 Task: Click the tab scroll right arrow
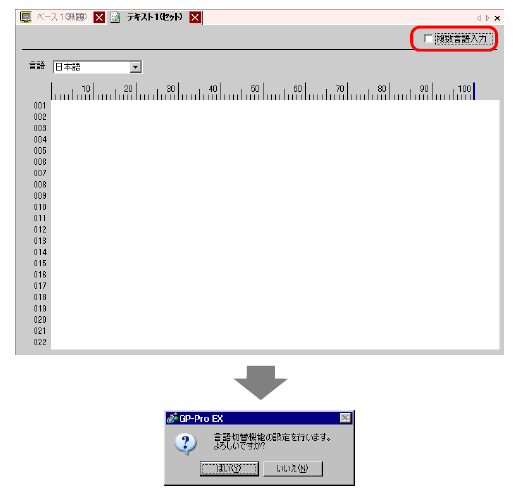tap(488, 18)
